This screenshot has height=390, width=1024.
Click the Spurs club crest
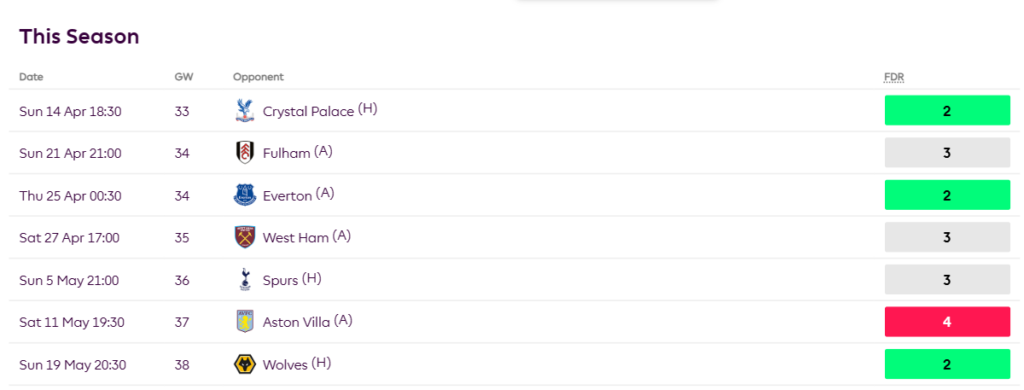coord(244,280)
